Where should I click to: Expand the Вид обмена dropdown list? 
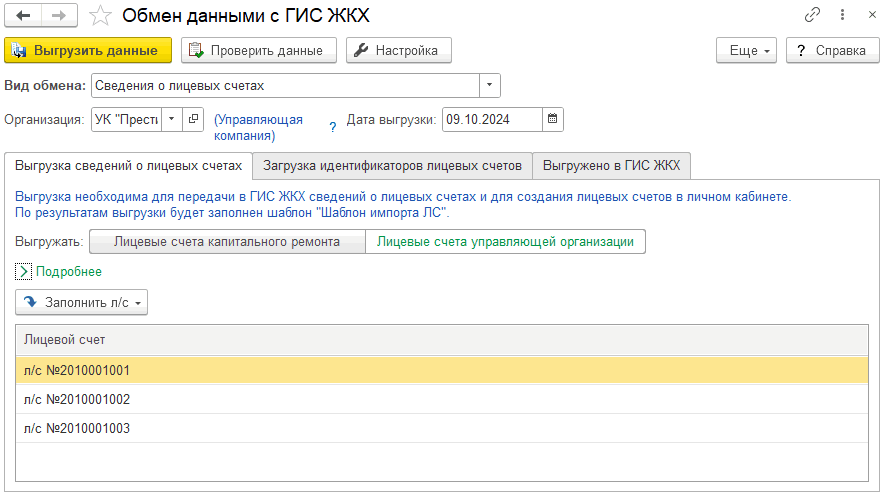489,86
